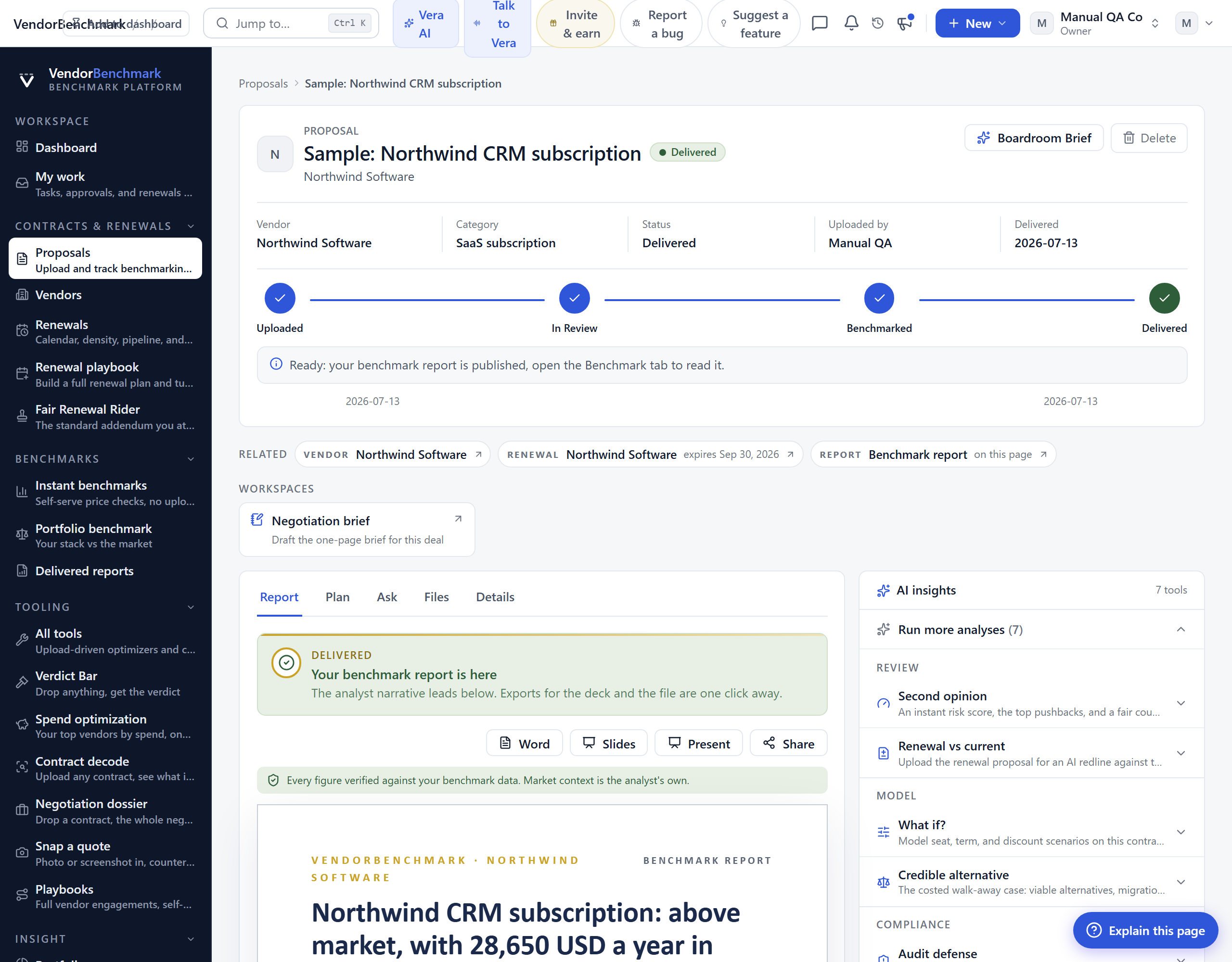
Task: Click the Verdict Bar gavel icon
Action: (22, 683)
